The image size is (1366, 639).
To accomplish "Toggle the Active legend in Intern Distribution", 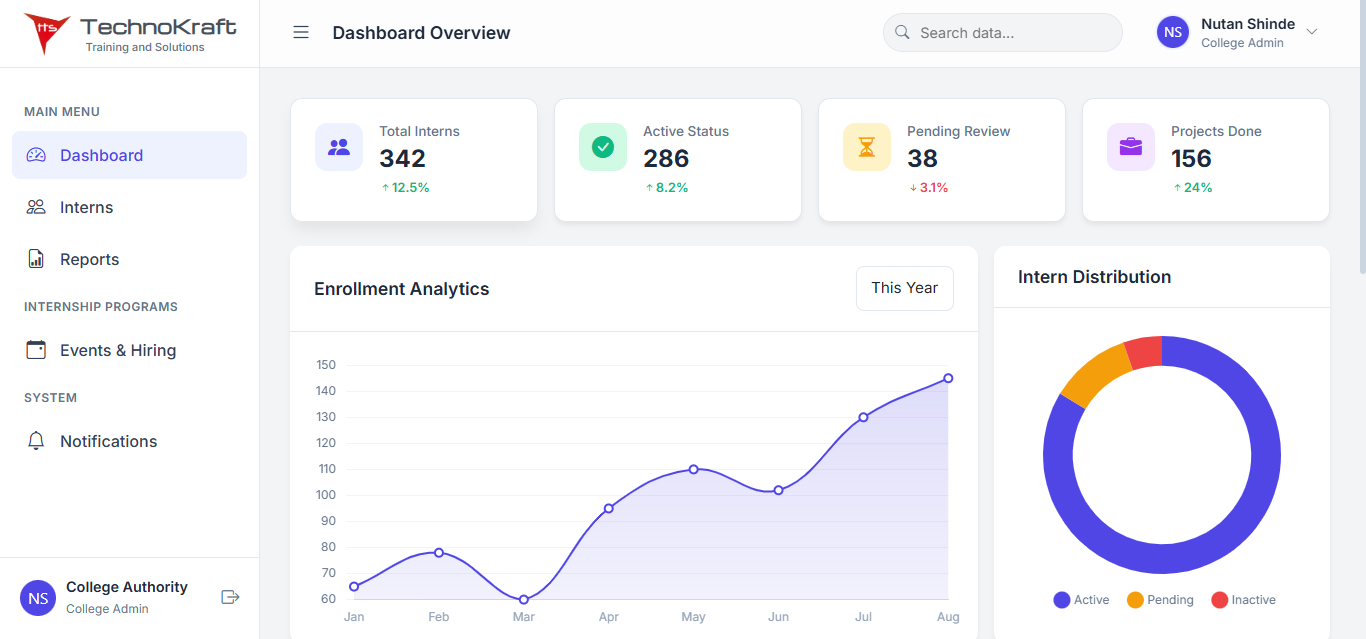I will pyautogui.click(x=1081, y=599).
